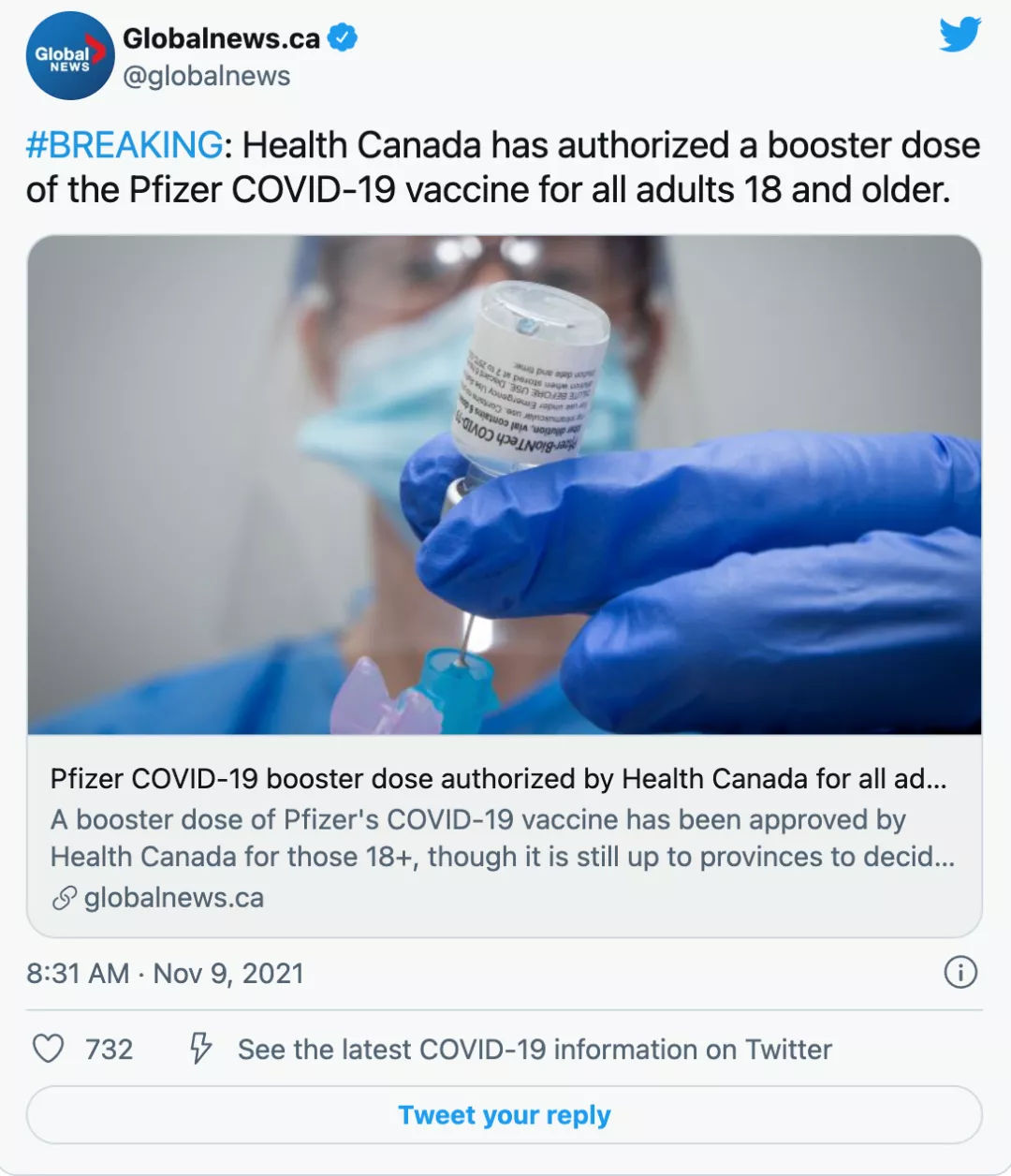The height and width of the screenshot is (1176, 1011).
Task: Click the article description preview text
Action: coord(502,838)
